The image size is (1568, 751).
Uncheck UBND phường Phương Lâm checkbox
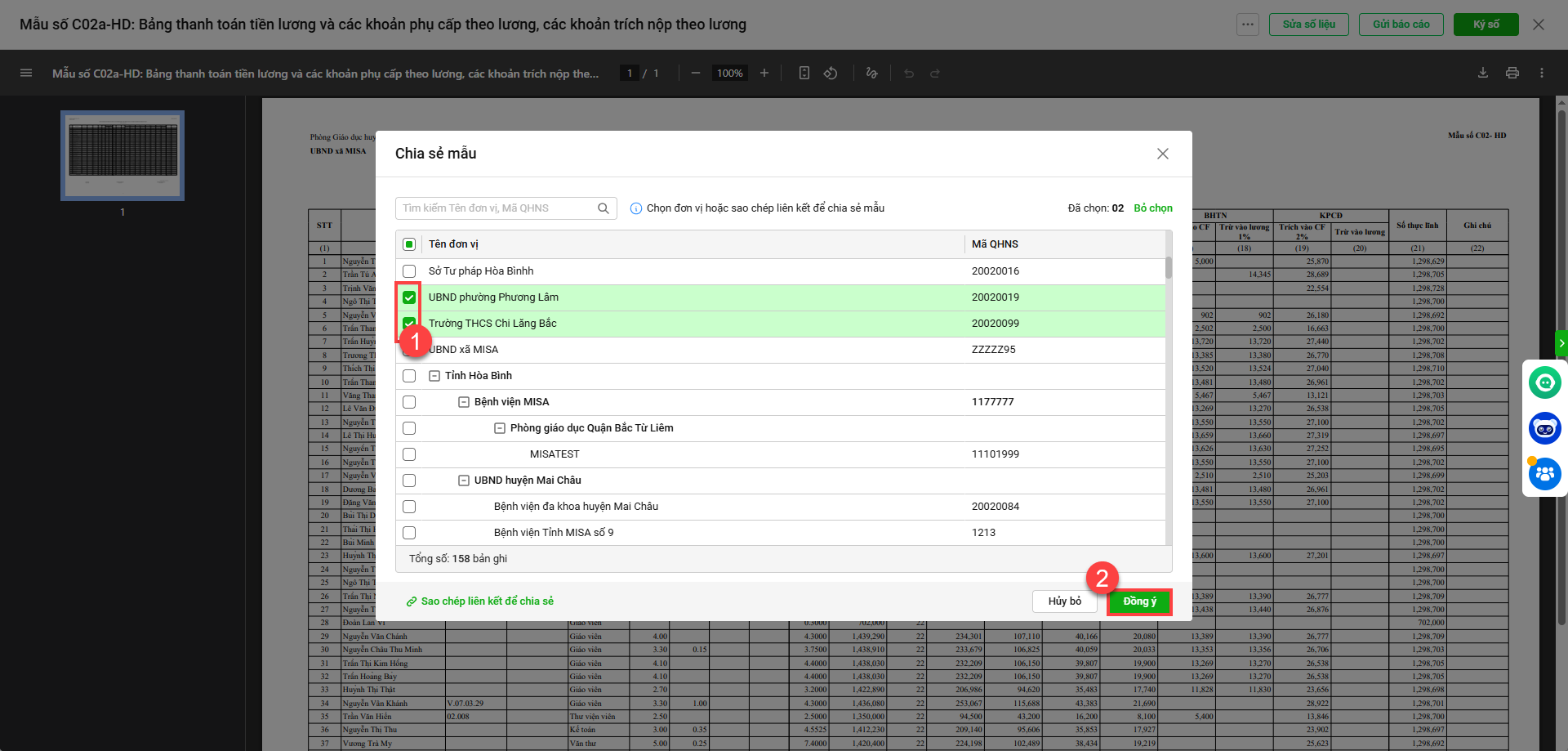tap(409, 297)
